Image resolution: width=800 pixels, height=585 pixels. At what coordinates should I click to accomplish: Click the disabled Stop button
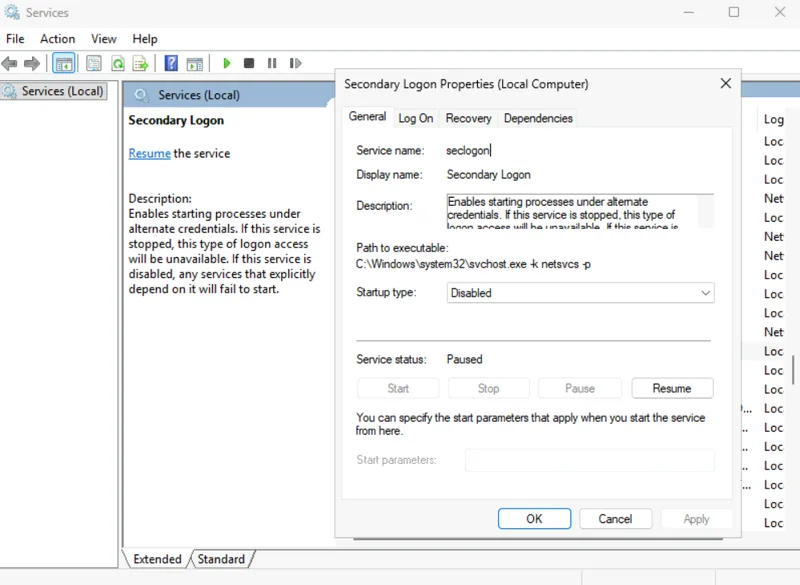488,389
